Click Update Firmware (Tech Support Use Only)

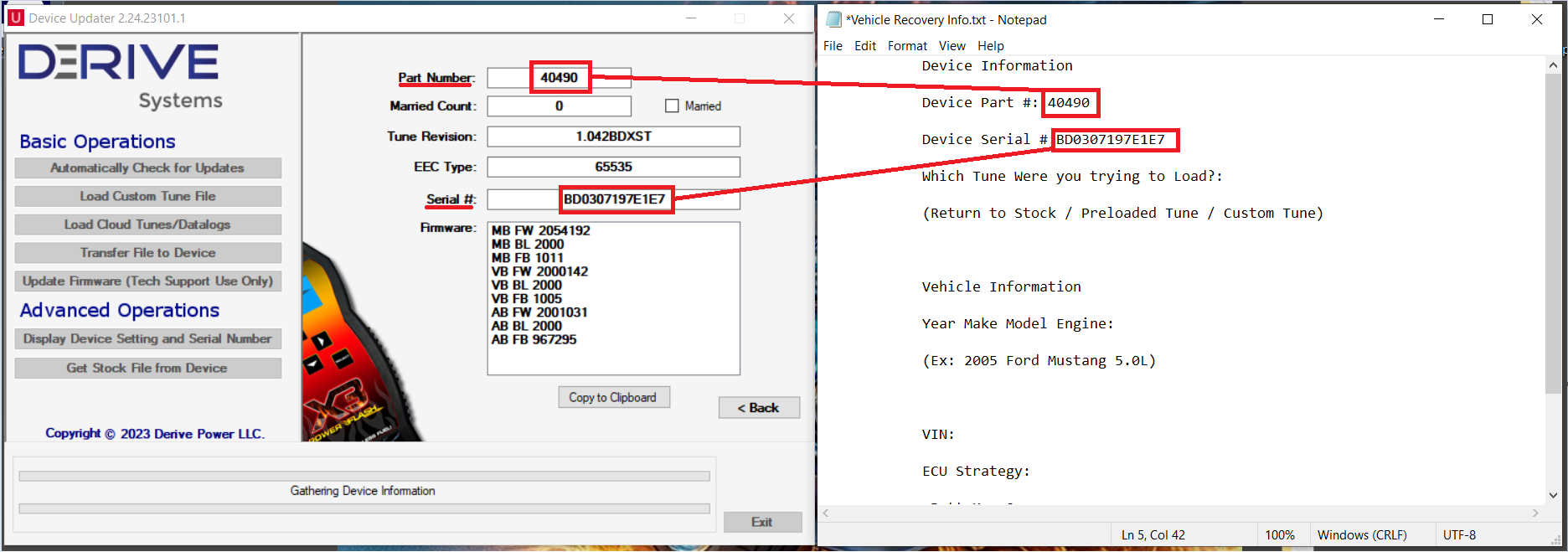coord(147,281)
